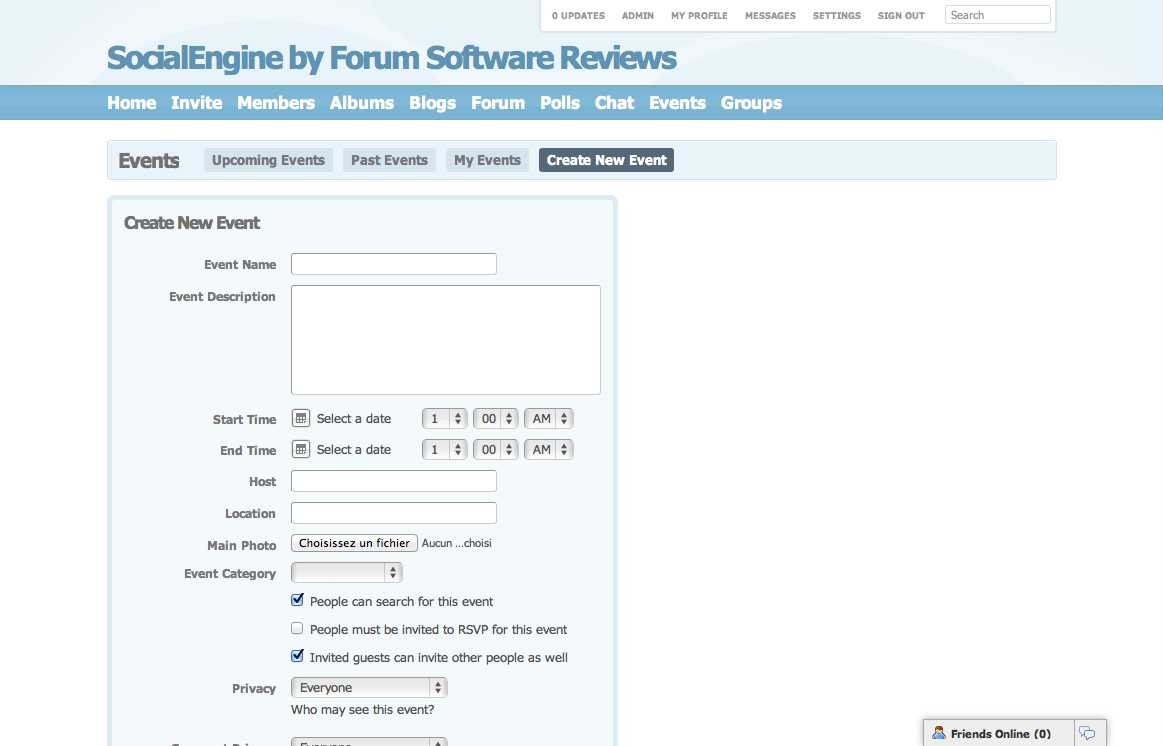Image resolution: width=1163 pixels, height=746 pixels.
Task: Open Polls in the main navigation
Action: pos(560,103)
